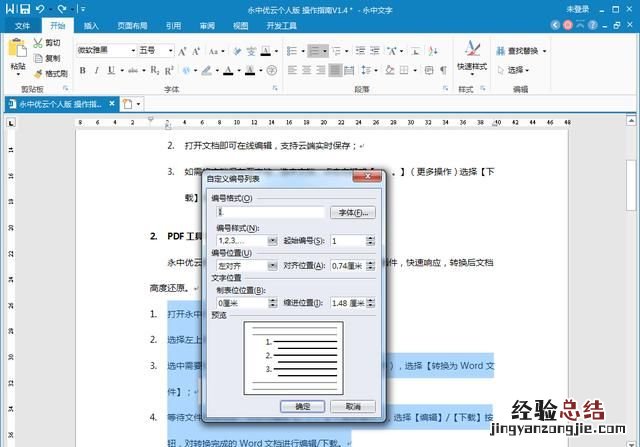This screenshot has height=447, width=640.
Task: Expand the font color dropdown arrow
Action: [239, 71]
